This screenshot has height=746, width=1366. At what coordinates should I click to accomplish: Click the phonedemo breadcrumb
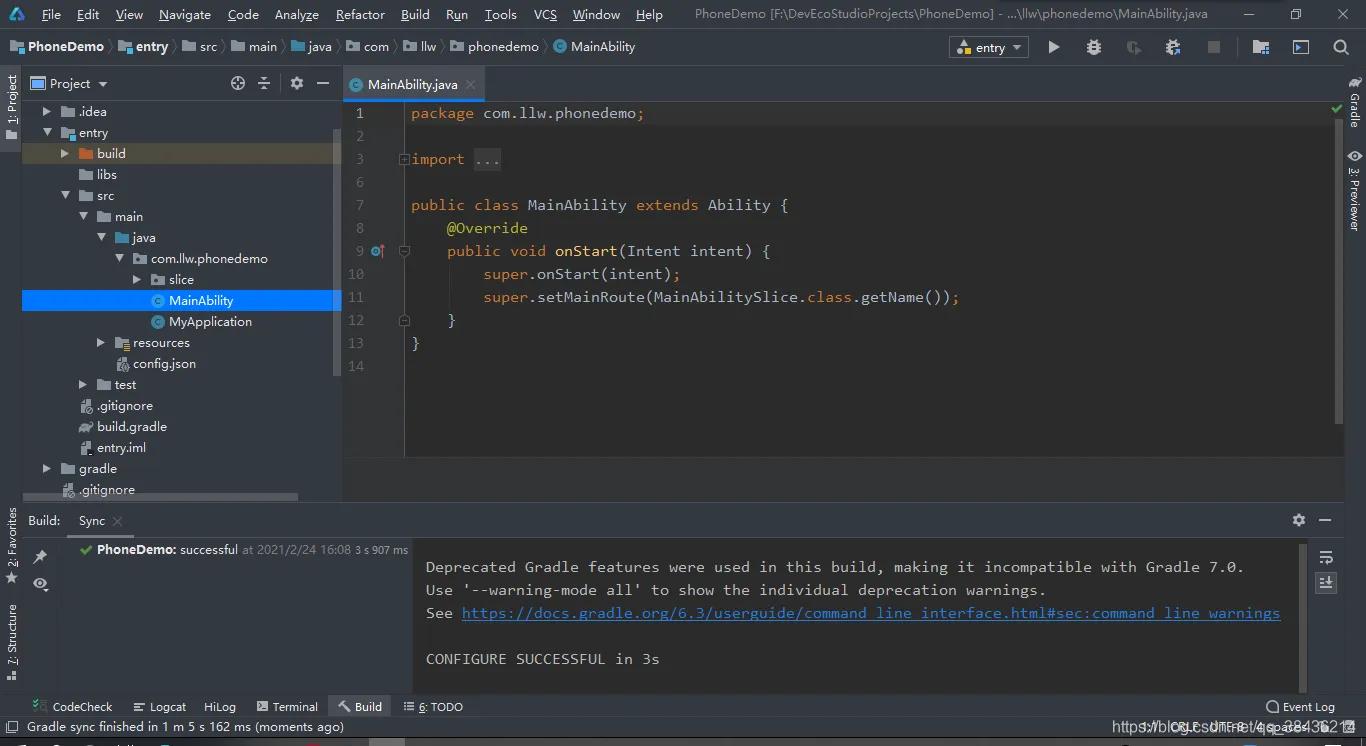coord(495,47)
